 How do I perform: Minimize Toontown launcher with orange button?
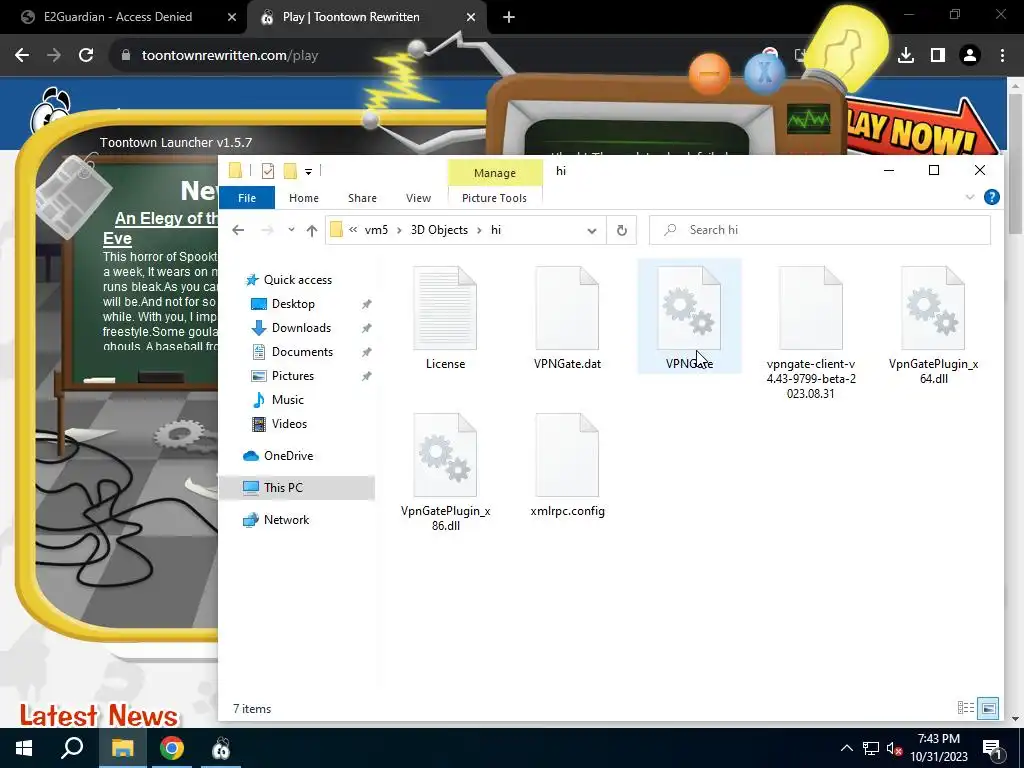709,74
